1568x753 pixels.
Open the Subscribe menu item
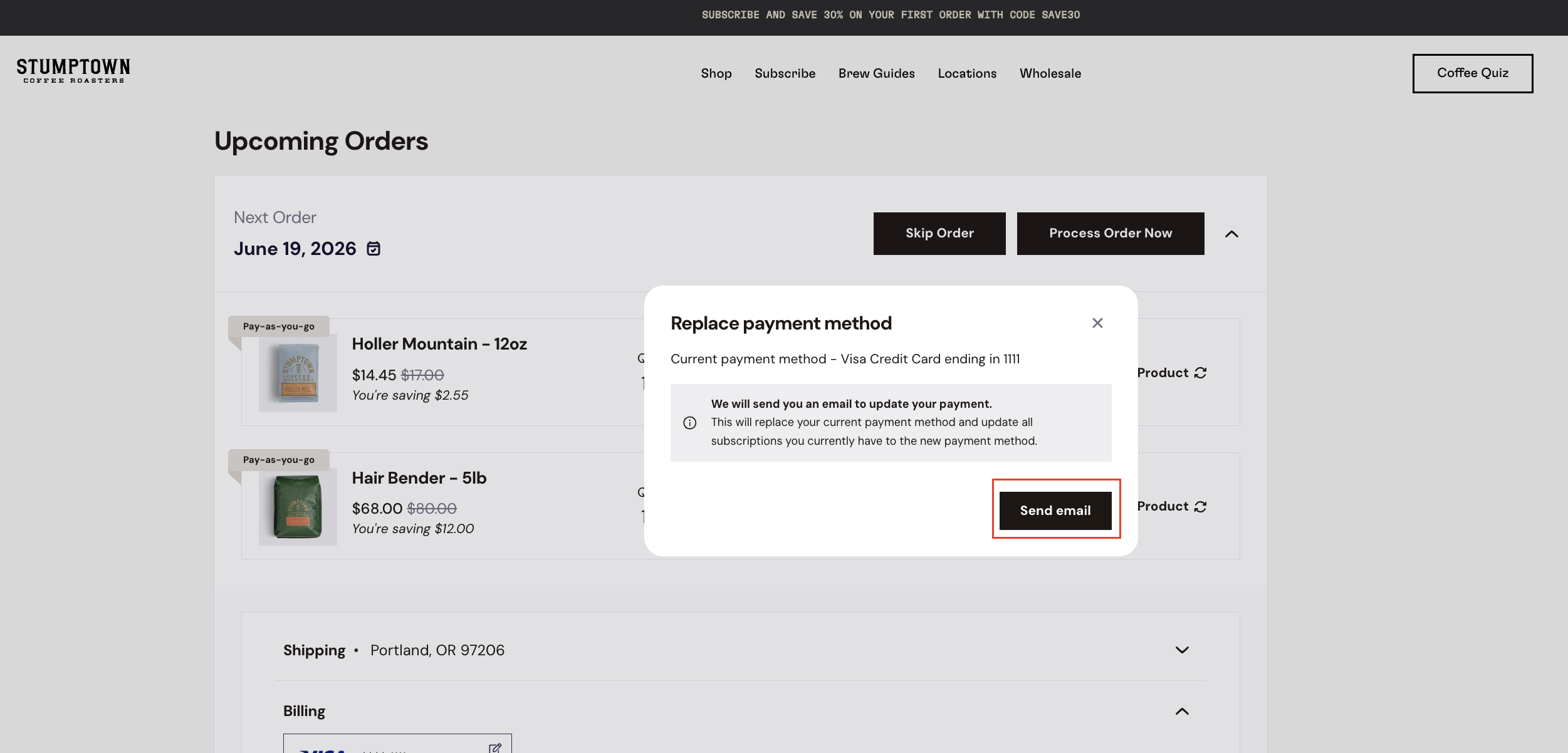tap(785, 73)
